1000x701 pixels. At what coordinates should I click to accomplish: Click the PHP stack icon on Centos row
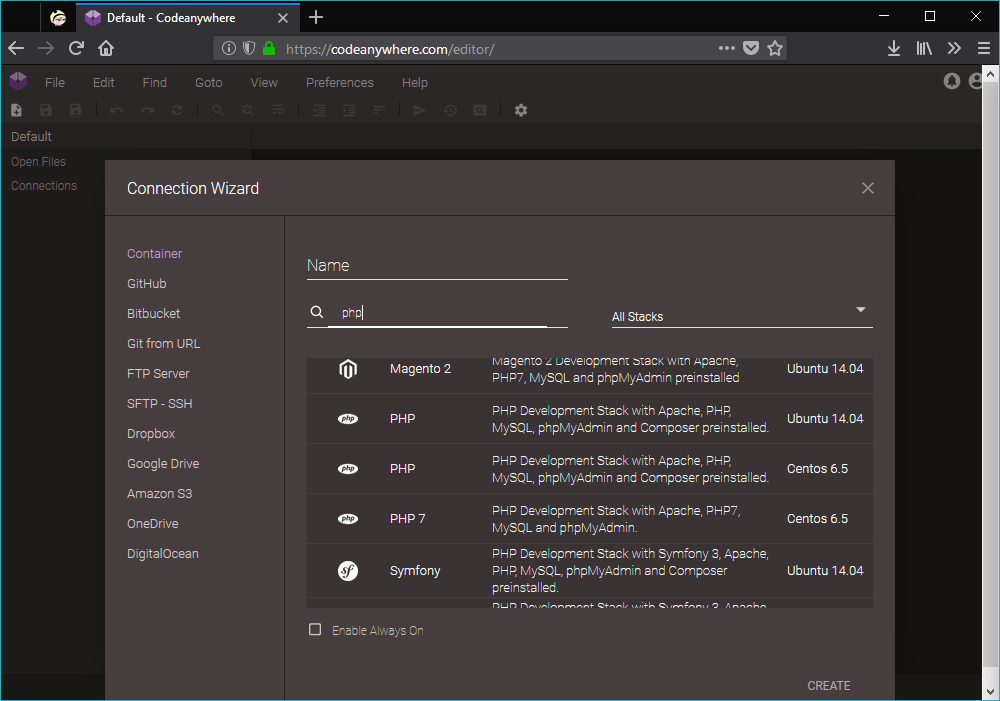(x=347, y=468)
